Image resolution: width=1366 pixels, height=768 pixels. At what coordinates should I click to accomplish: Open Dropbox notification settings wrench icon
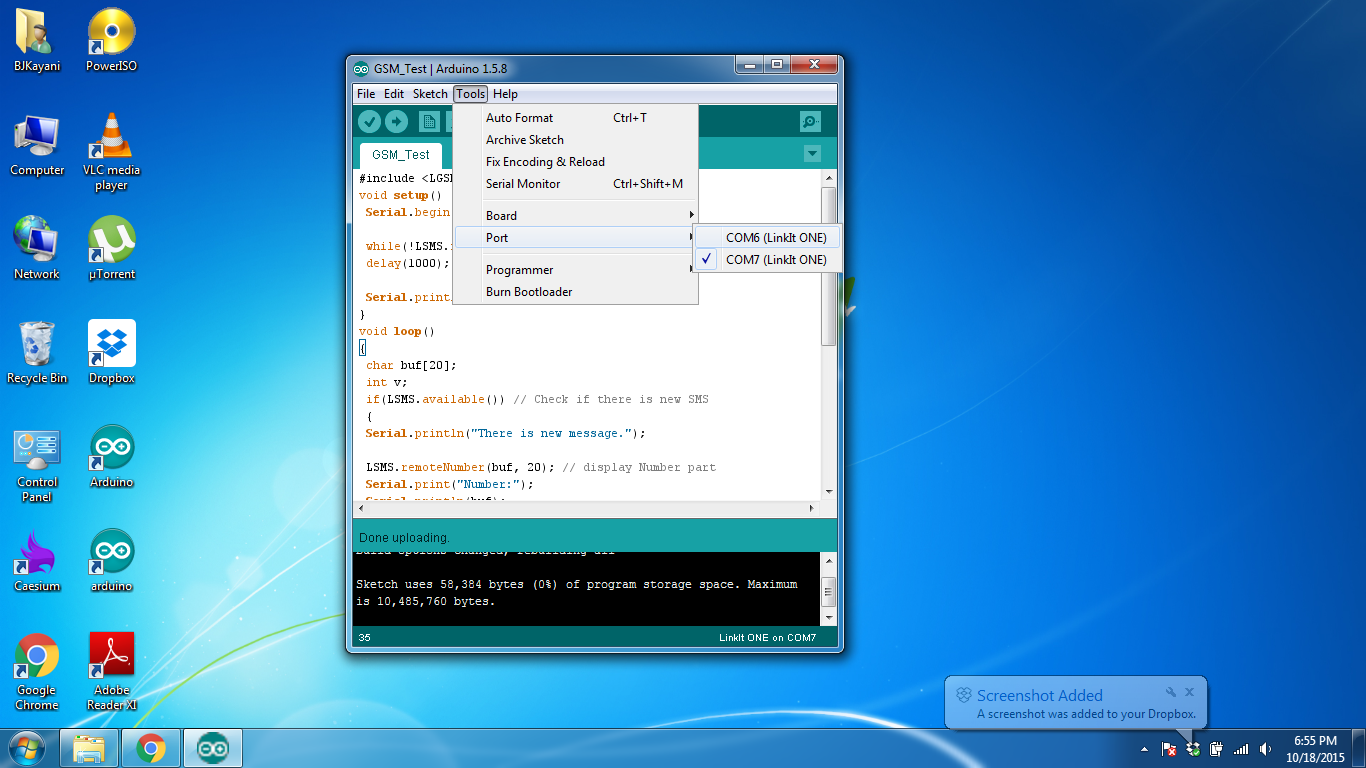point(1171,692)
